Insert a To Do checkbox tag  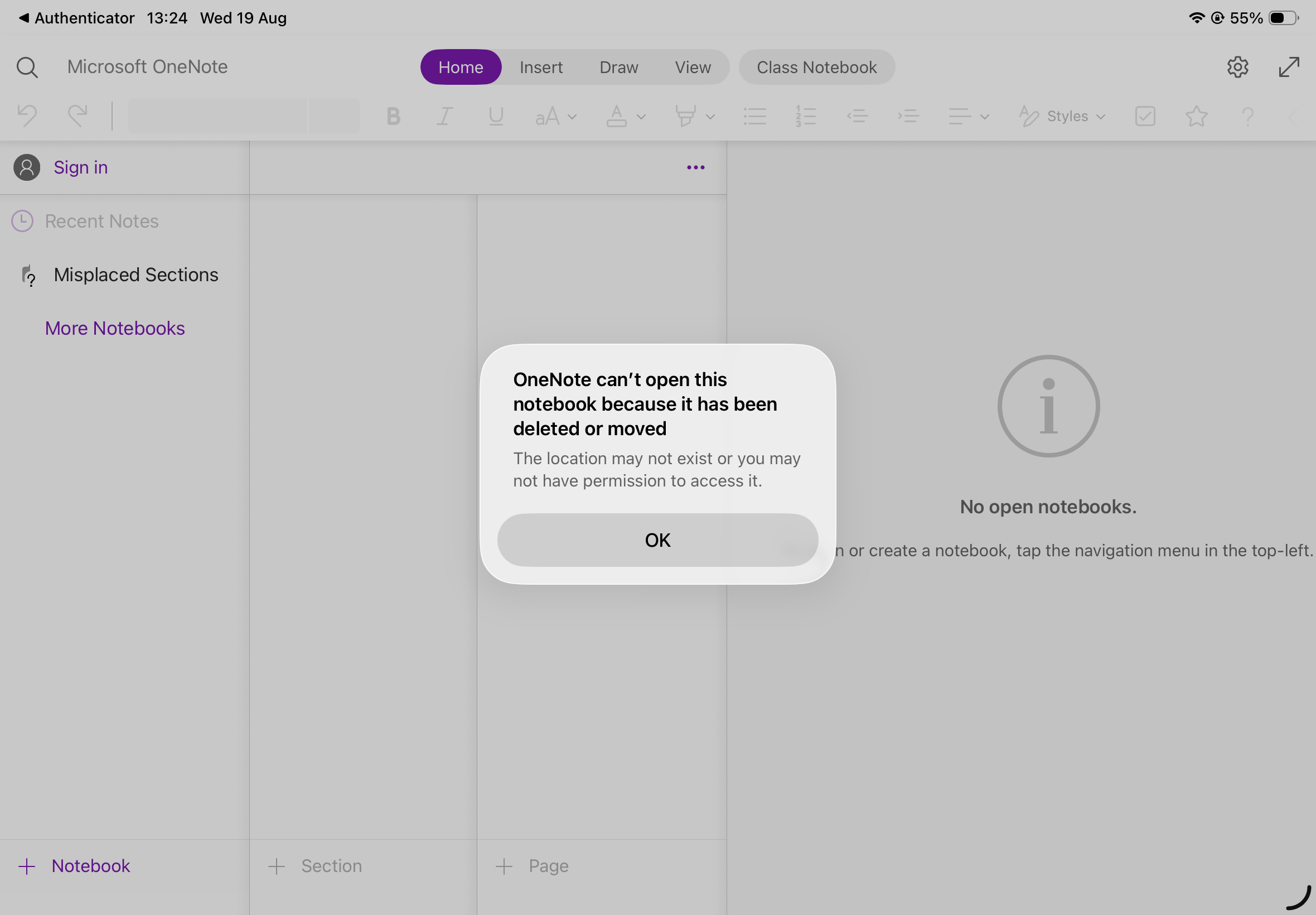coord(1145,117)
